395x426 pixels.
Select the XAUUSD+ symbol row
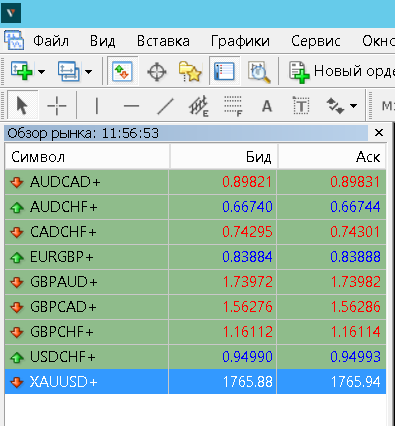tap(195, 382)
